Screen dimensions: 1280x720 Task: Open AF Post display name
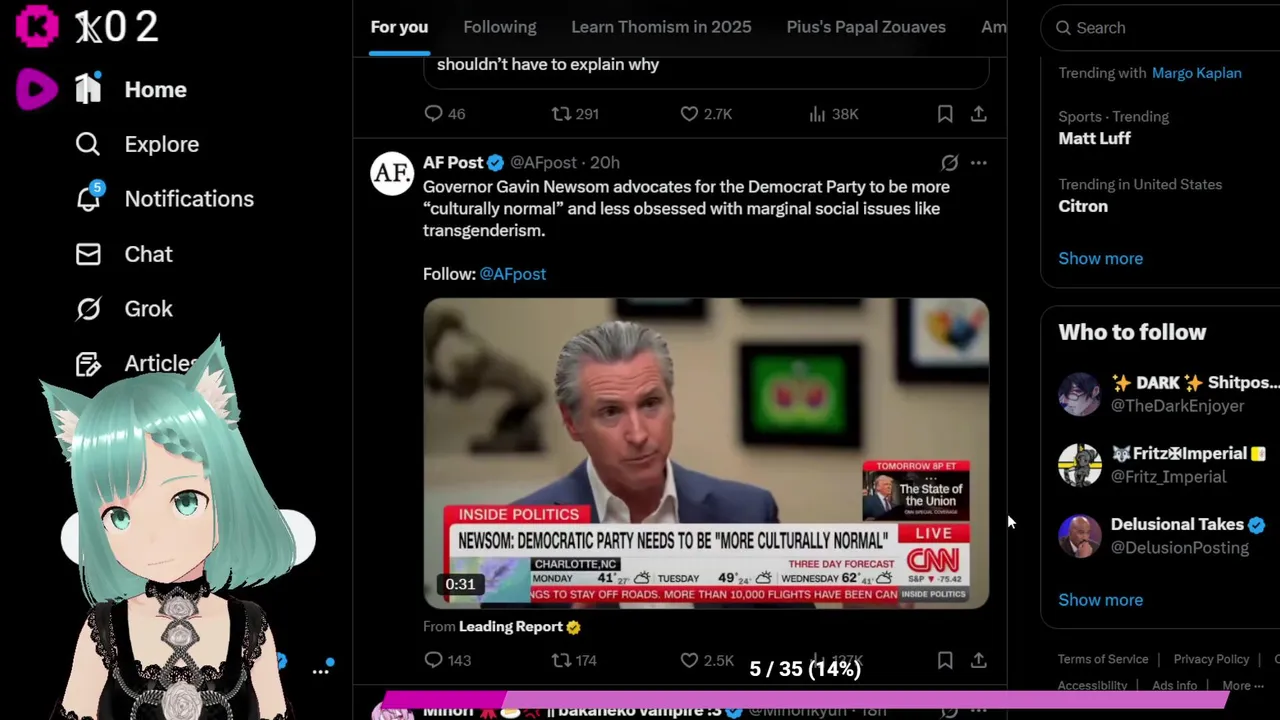point(453,162)
